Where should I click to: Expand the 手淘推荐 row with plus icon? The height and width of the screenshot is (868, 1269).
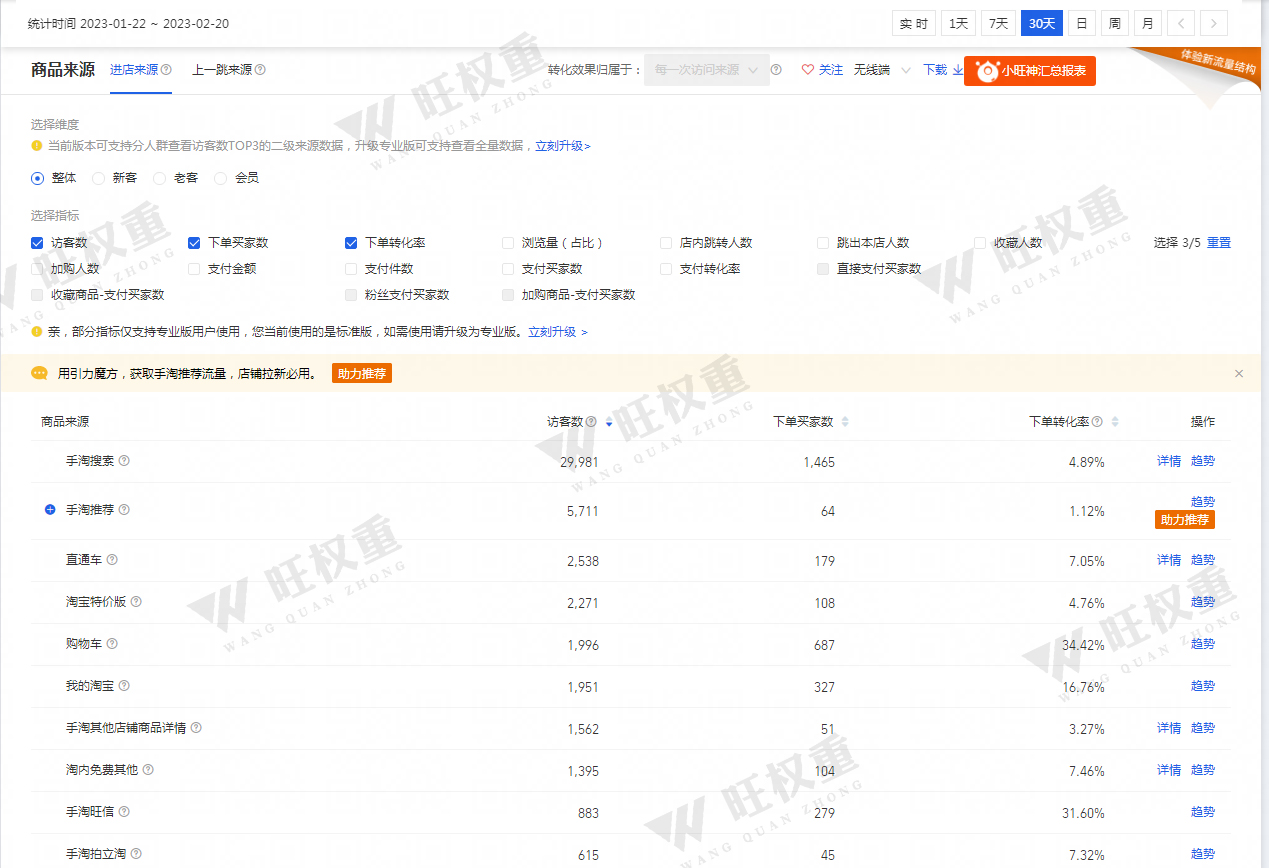click(50, 510)
